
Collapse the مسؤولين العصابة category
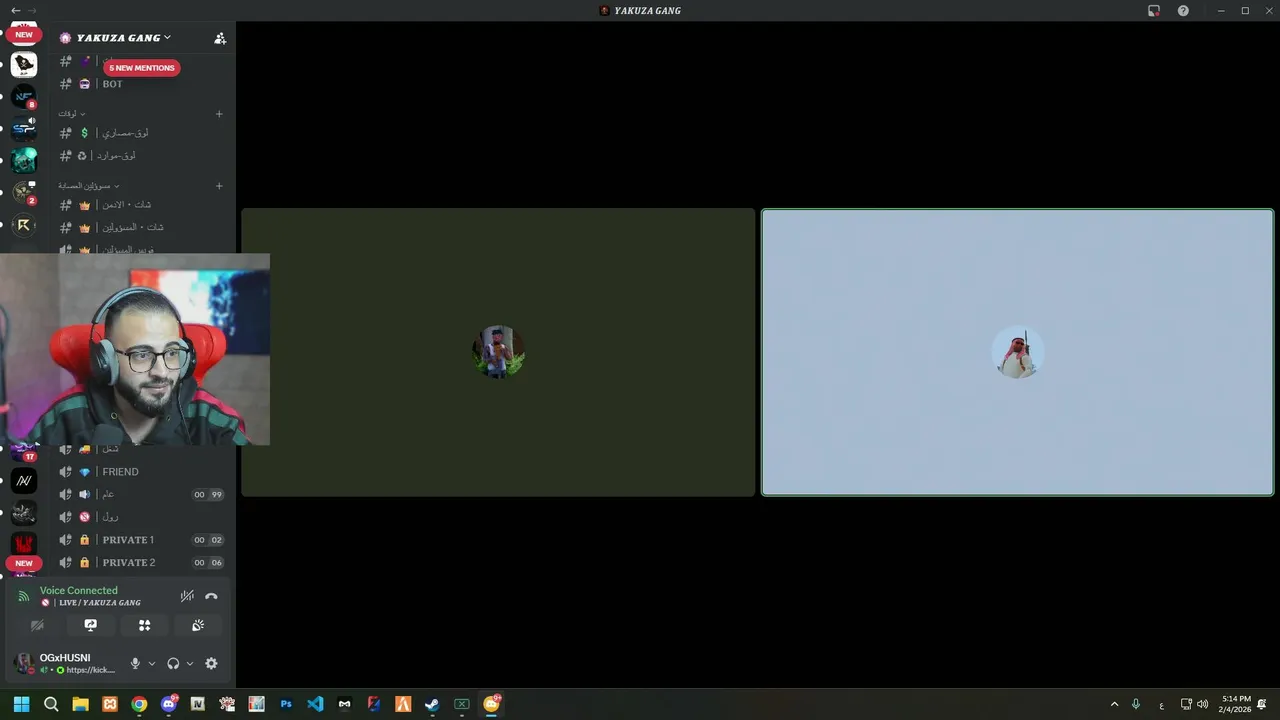(x=88, y=186)
